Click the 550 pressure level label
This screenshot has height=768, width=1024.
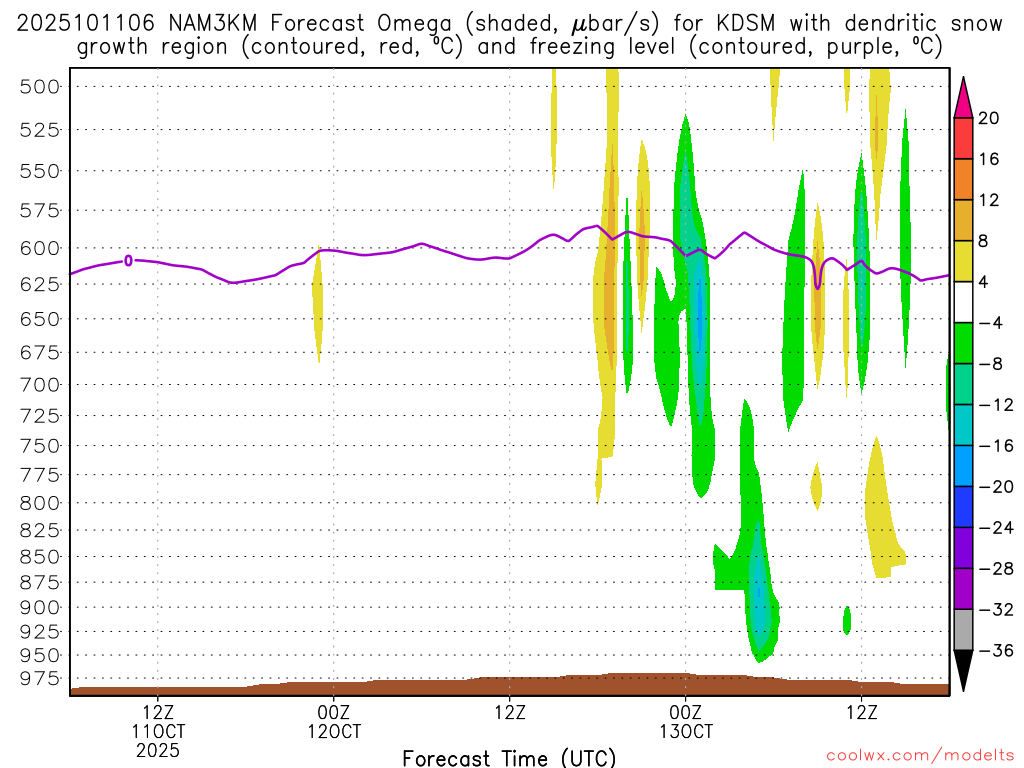(x=40, y=171)
